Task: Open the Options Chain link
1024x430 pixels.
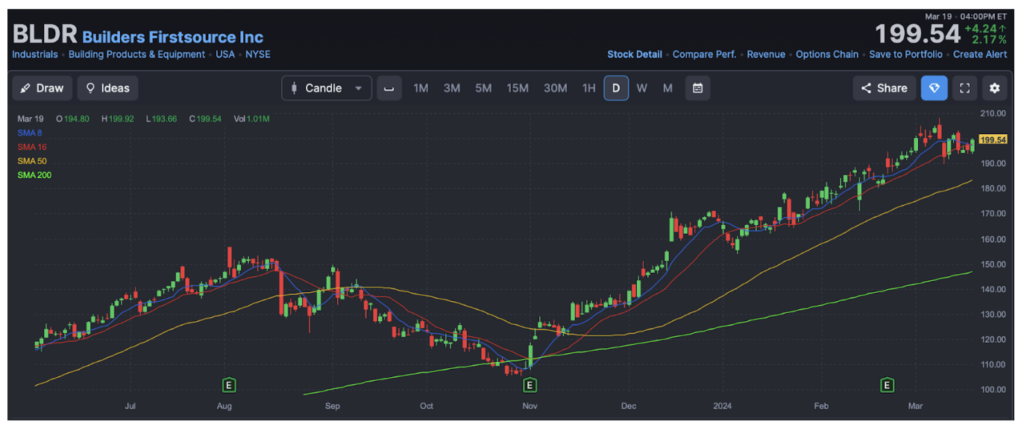Action: pos(827,54)
